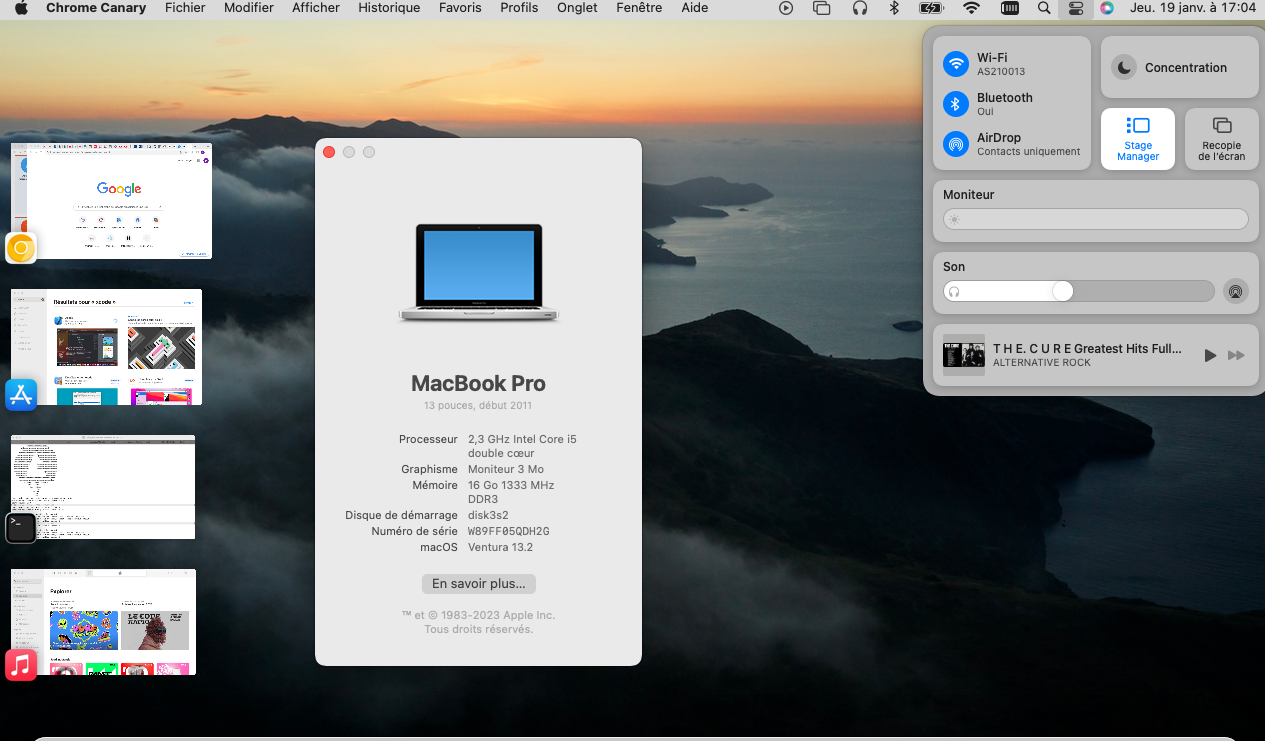Toggle Stage Manager tile
The image size is (1265, 741).
coord(1138,139)
